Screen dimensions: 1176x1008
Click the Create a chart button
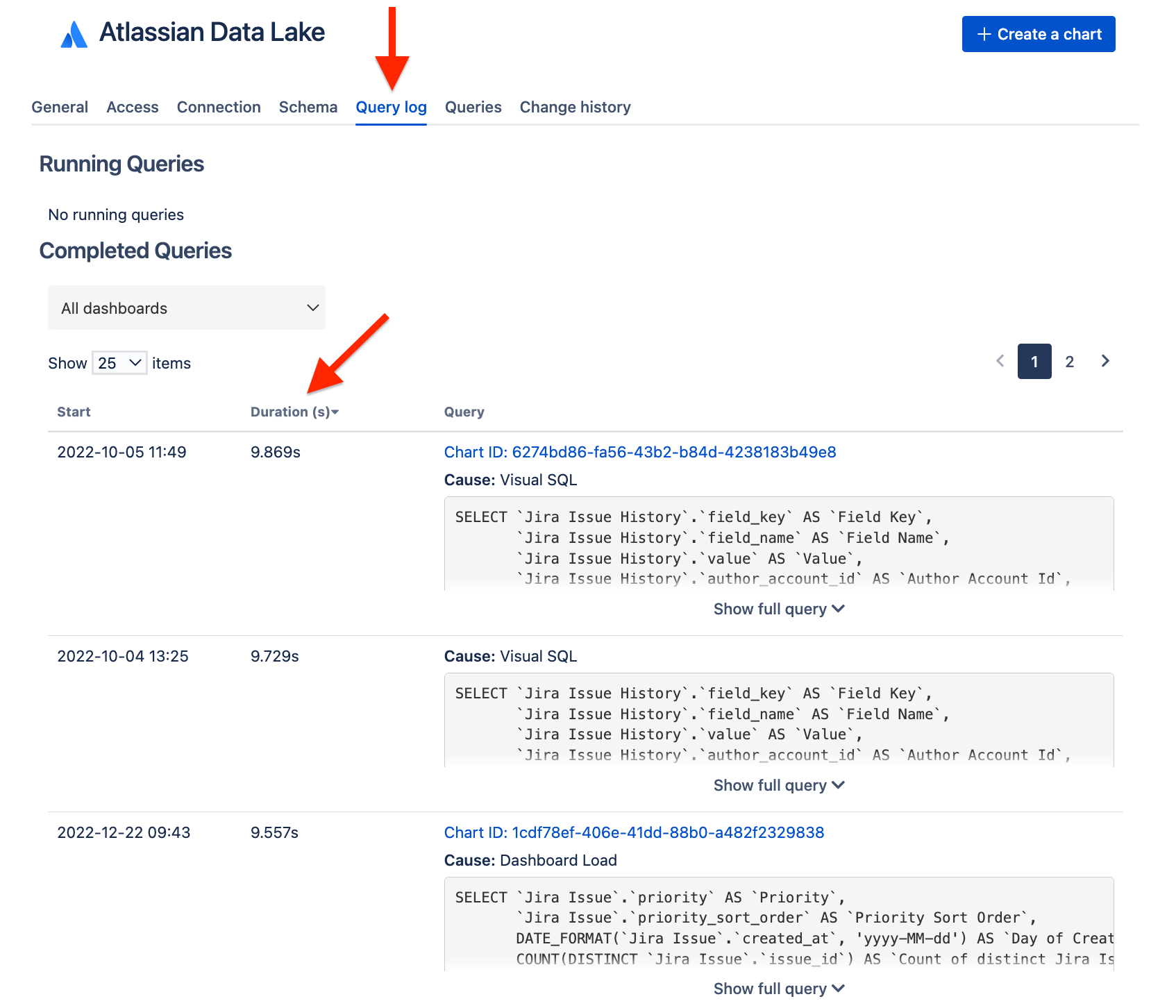tap(1039, 34)
